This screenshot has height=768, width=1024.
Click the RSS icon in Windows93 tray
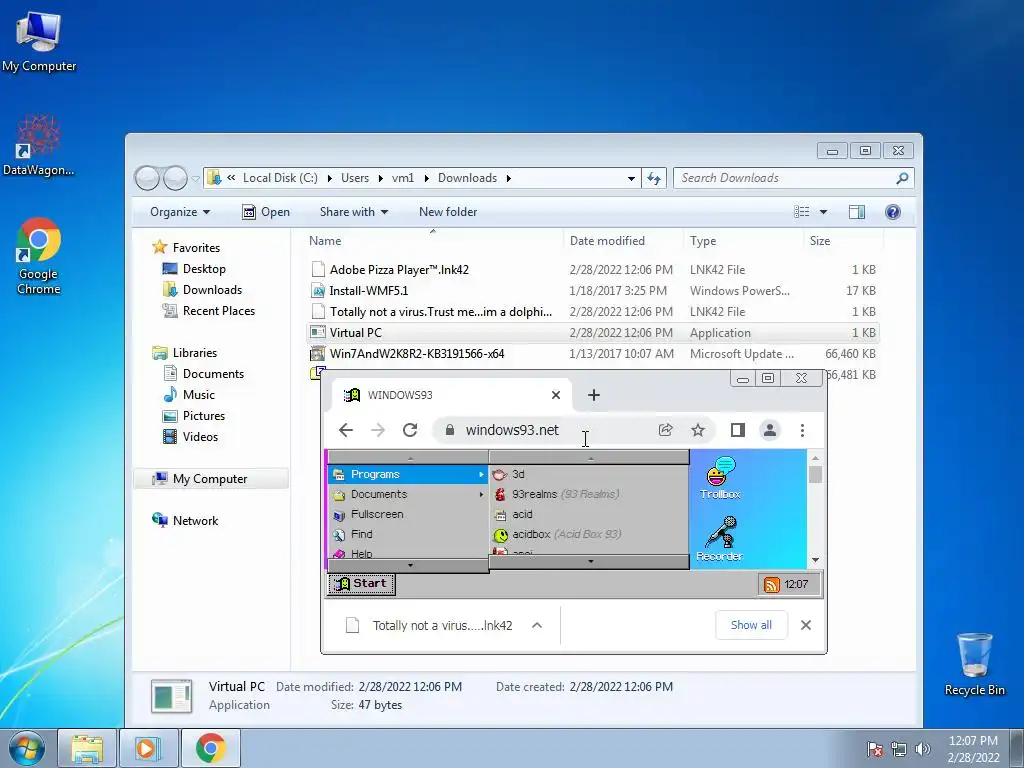[x=771, y=584]
